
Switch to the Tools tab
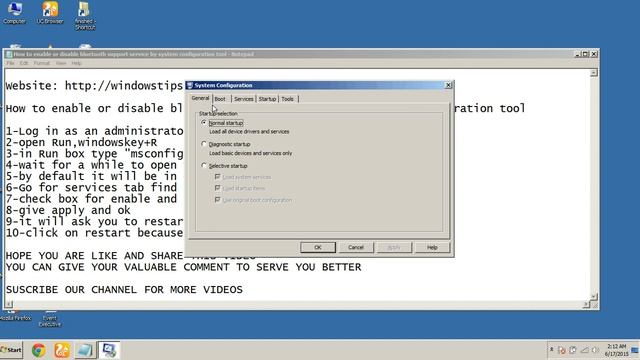pyautogui.click(x=287, y=99)
